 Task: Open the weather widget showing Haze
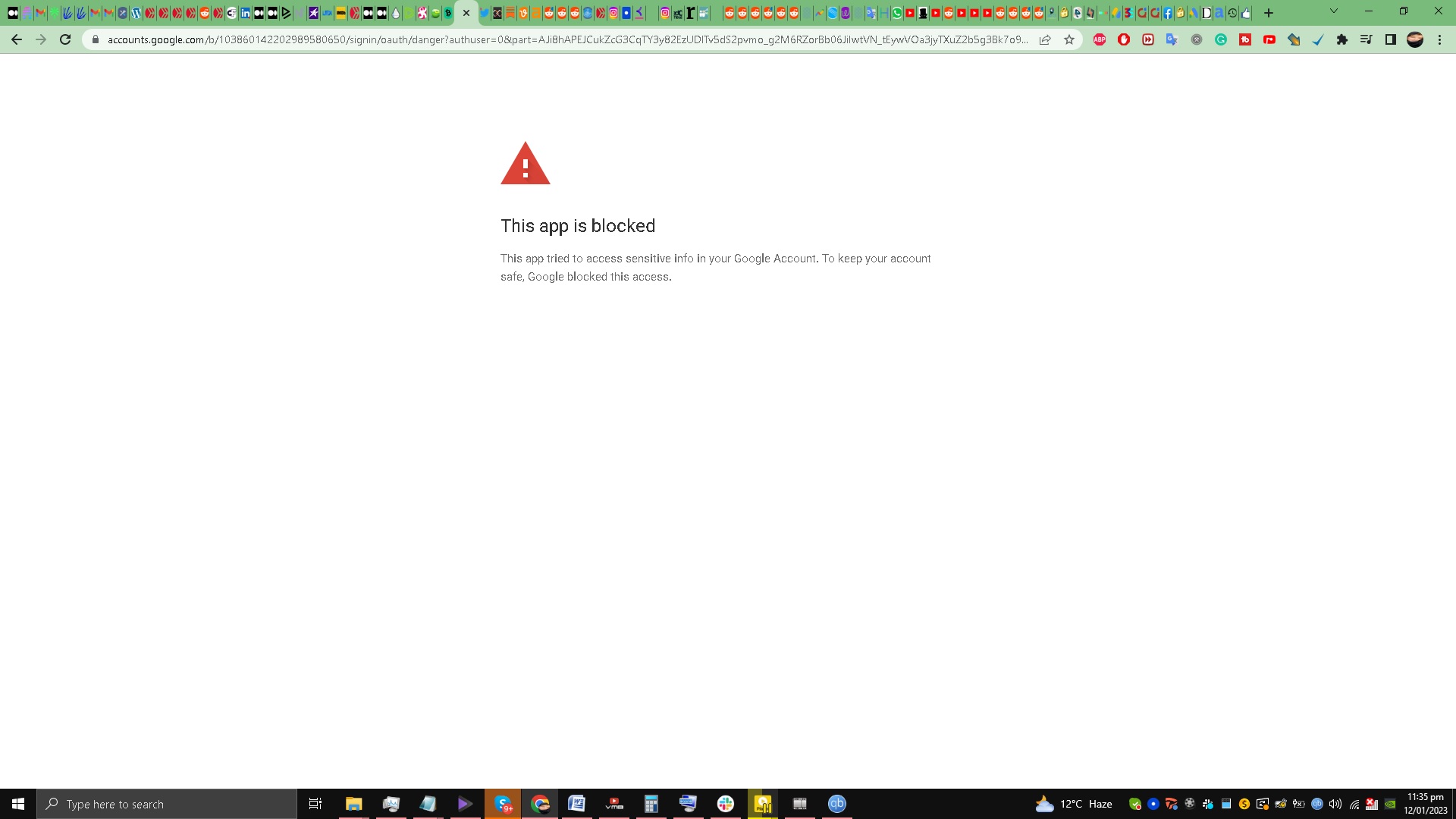pos(1074,804)
